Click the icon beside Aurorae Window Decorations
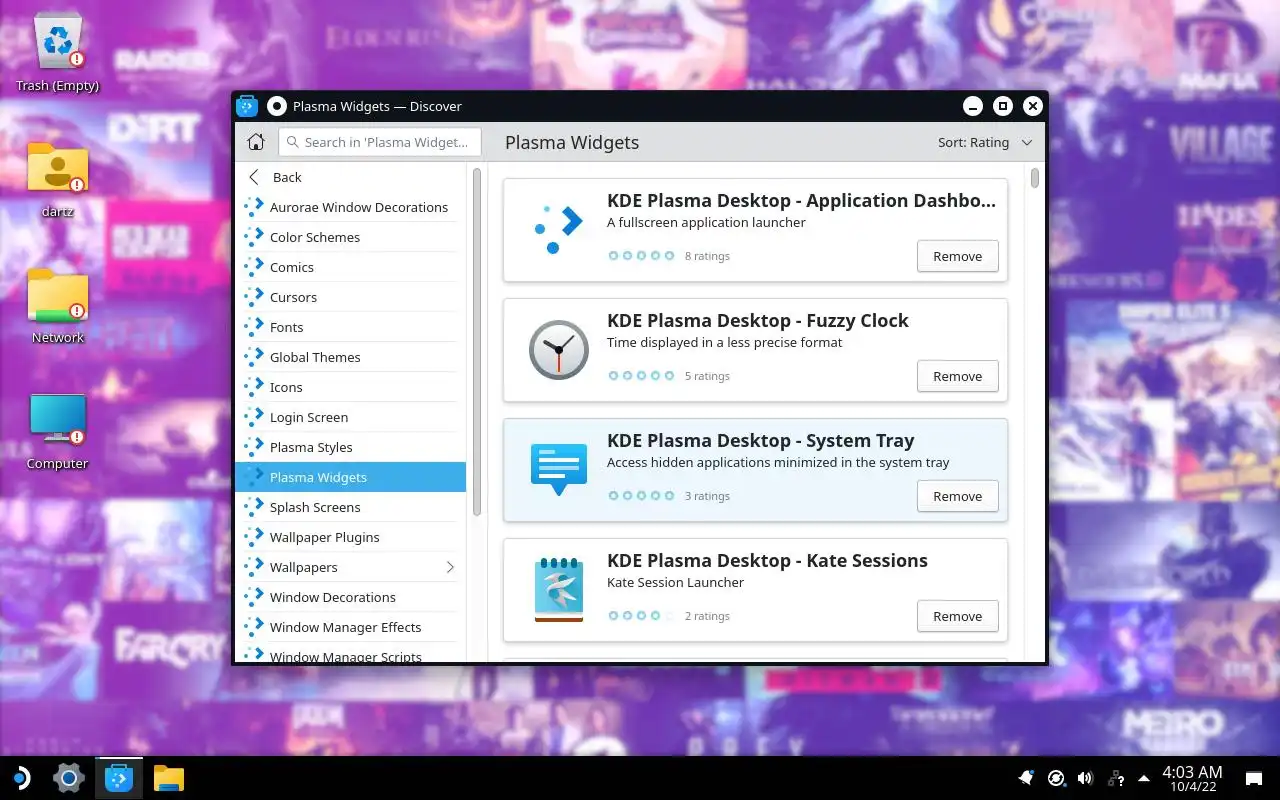 tap(254, 207)
